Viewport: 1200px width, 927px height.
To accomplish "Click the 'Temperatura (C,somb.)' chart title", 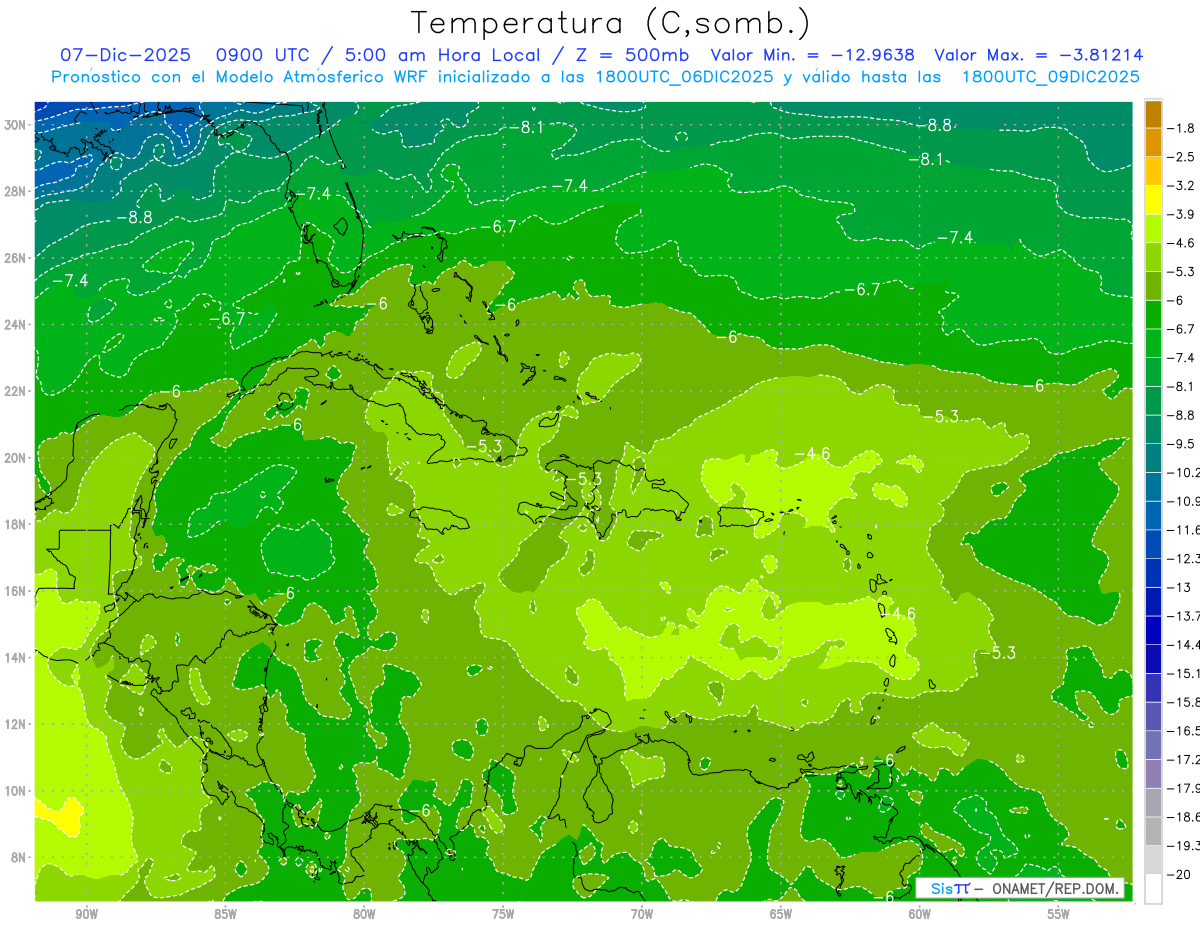I will pos(611,24).
